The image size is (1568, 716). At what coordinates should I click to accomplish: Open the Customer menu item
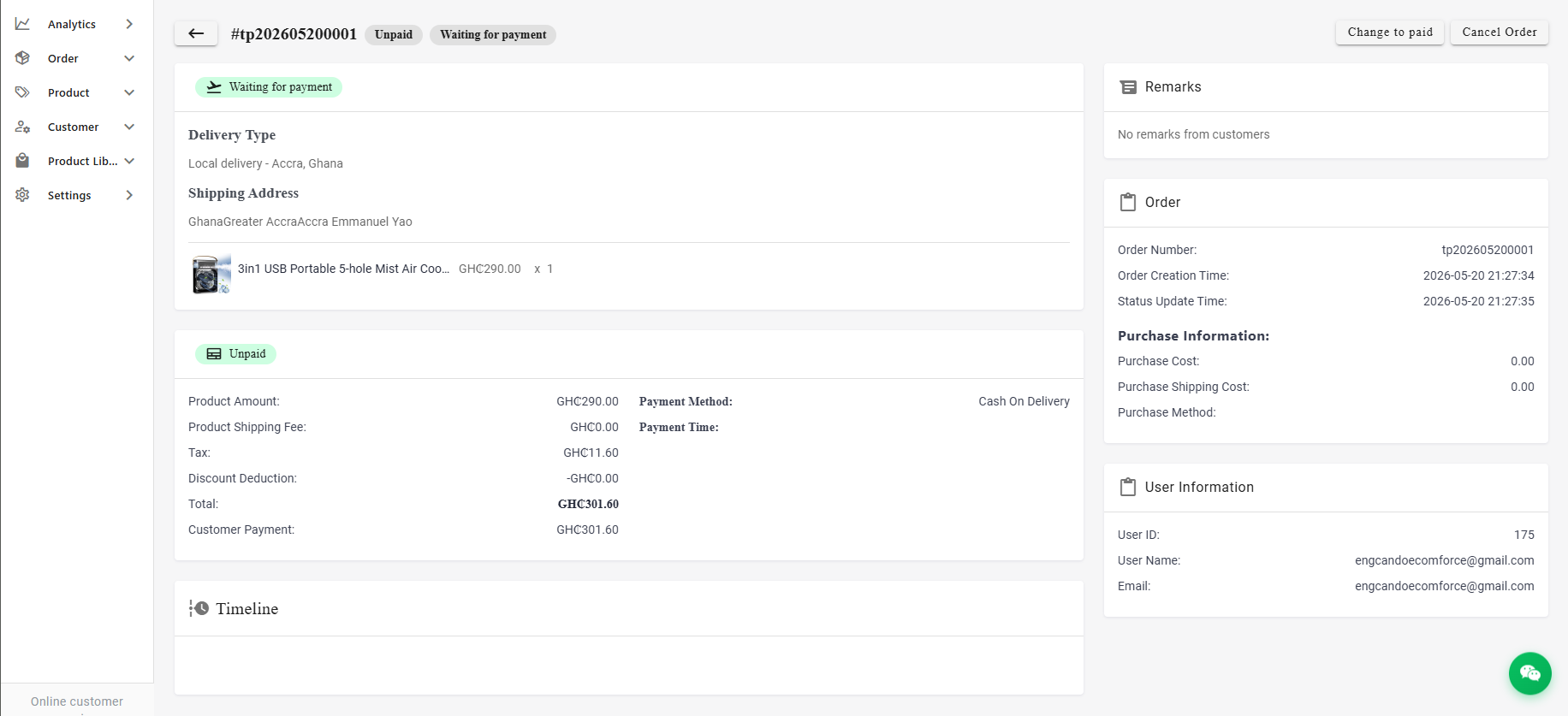[74, 127]
